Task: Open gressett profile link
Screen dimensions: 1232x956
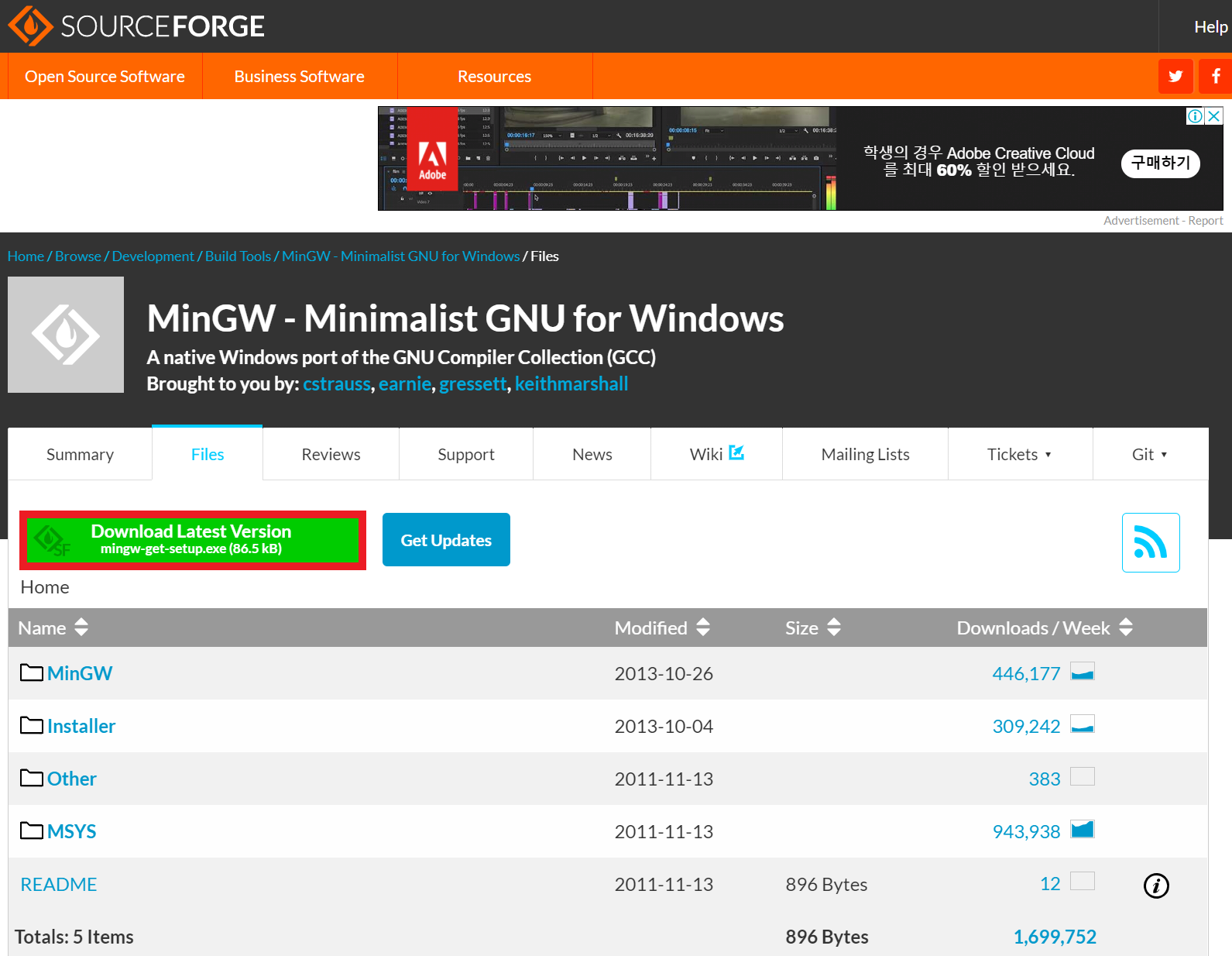Action: tap(473, 384)
